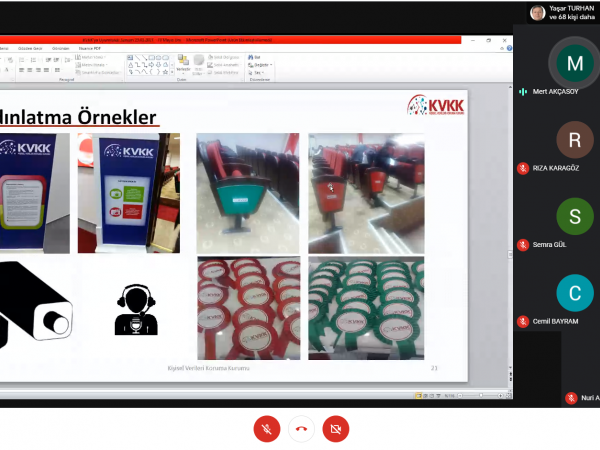Click Cemil BAYRAM's C avatar tile
This screenshot has height=450, width=600.
point(575,293)
